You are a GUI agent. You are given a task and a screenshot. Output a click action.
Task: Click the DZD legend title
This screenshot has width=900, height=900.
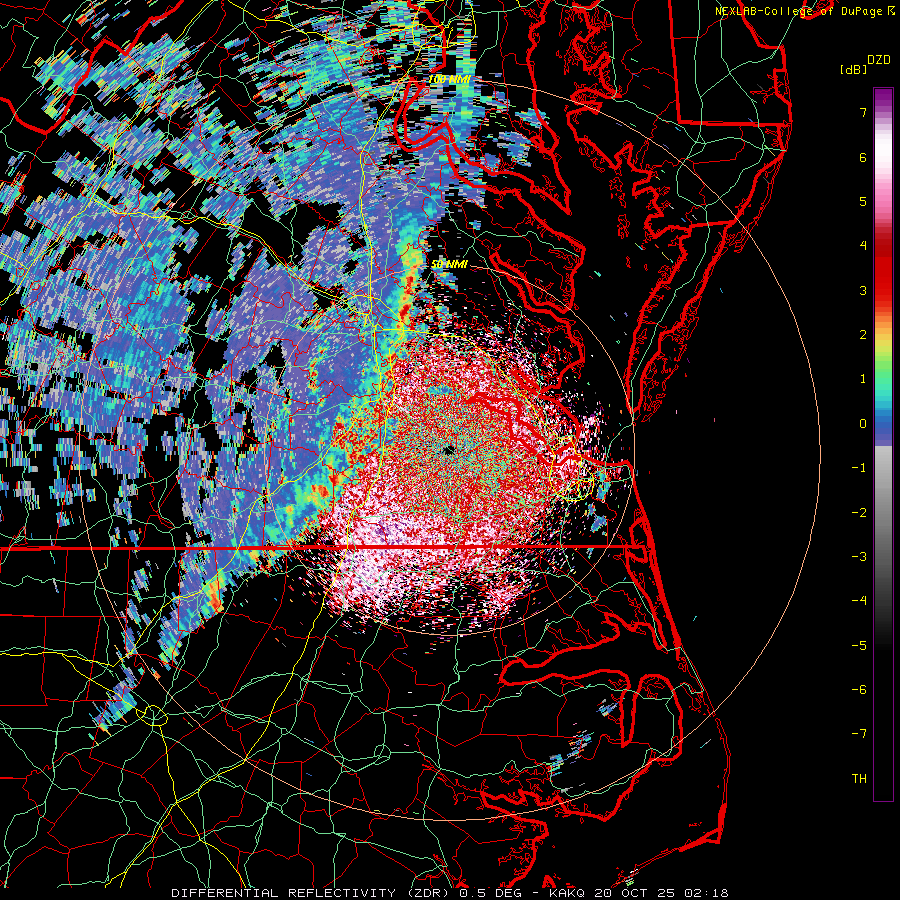coord(878,60)
